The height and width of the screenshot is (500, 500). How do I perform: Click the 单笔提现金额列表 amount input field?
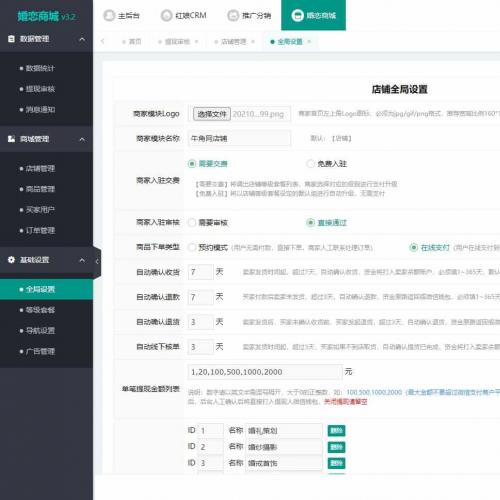pos(265,372)
